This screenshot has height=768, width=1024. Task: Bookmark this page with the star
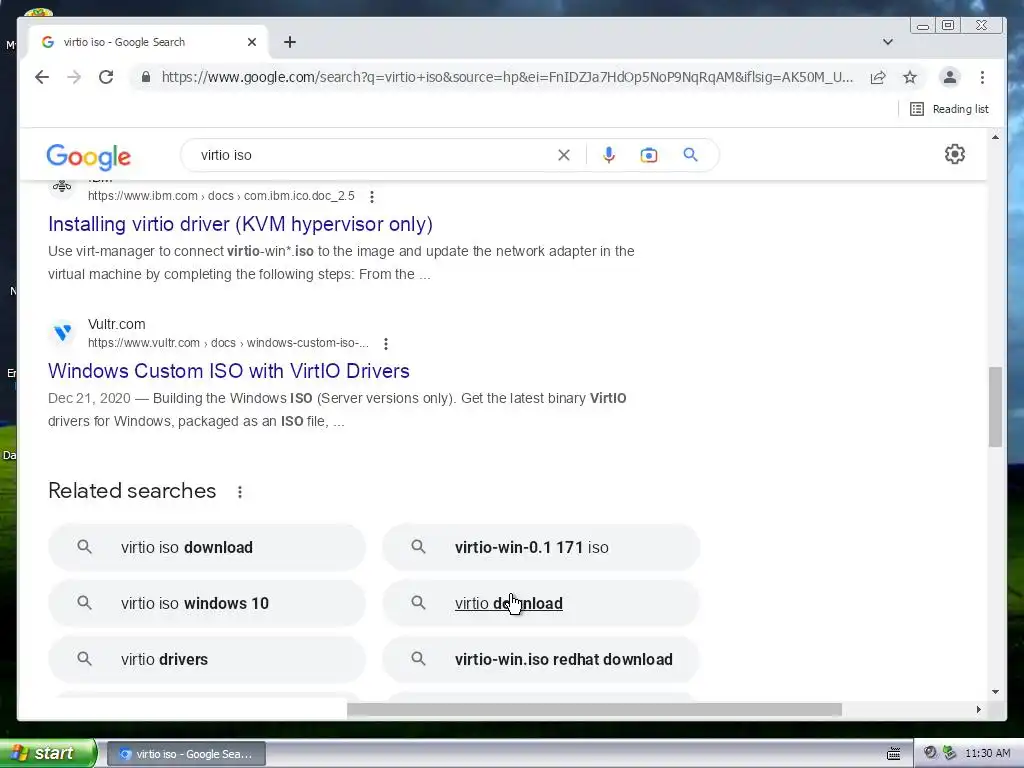910,77
